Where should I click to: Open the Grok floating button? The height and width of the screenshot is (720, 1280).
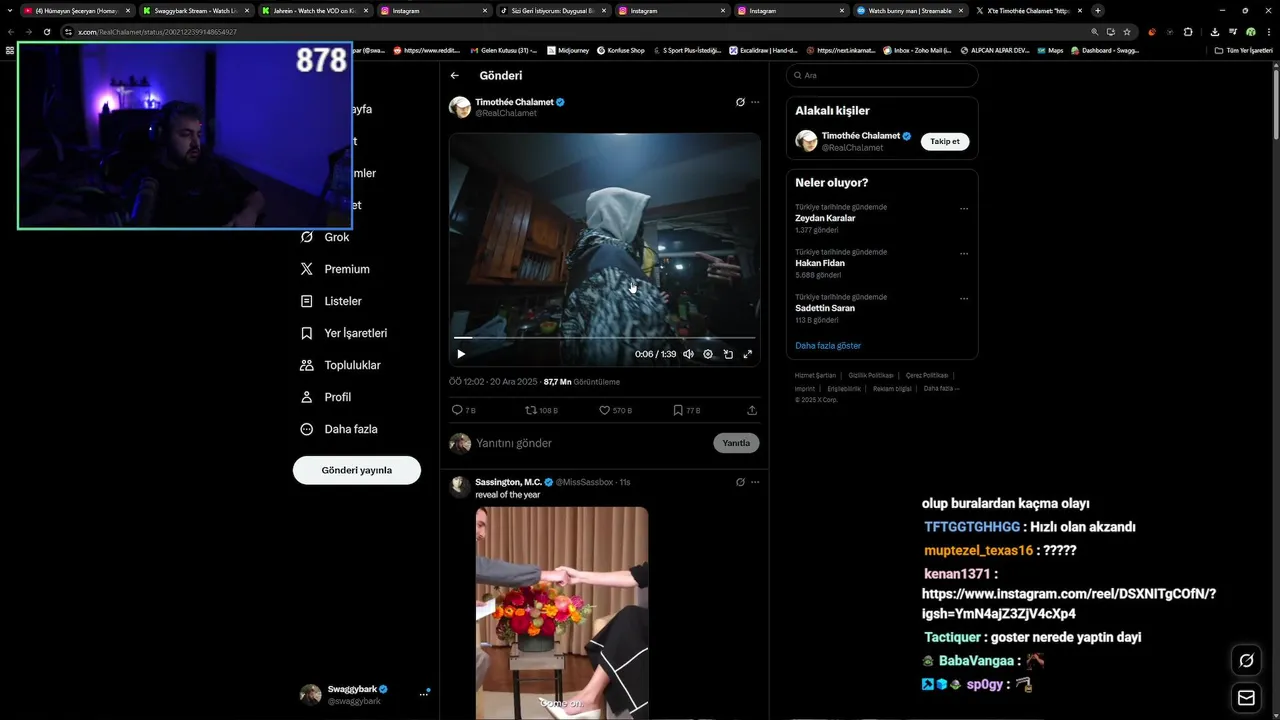click(1246, 660)
